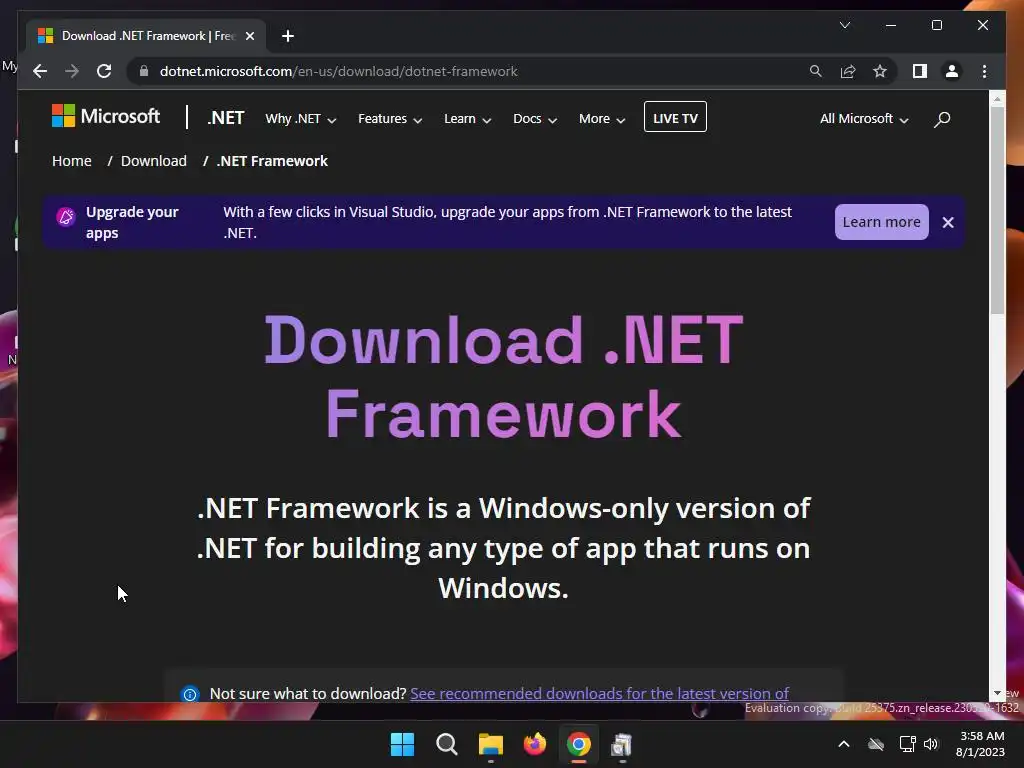This screenshot has height=768, width=1024.
Task: Reload the page with the refresh icon
Action: pos(104,71)
